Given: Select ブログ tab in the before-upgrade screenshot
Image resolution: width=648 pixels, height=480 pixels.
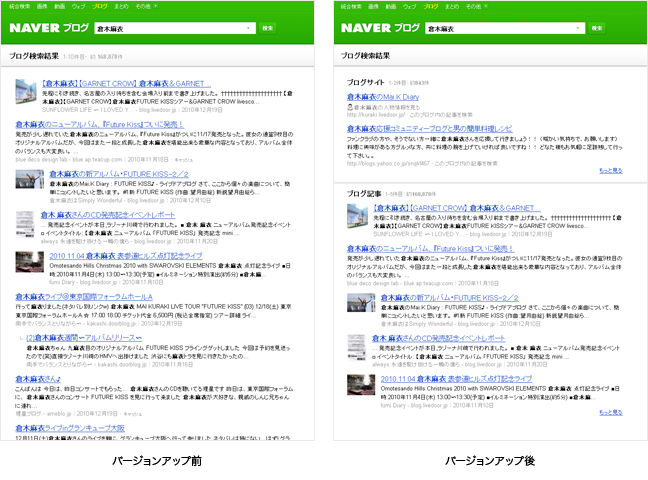Looking at the screenshot, I should point(100,6).
